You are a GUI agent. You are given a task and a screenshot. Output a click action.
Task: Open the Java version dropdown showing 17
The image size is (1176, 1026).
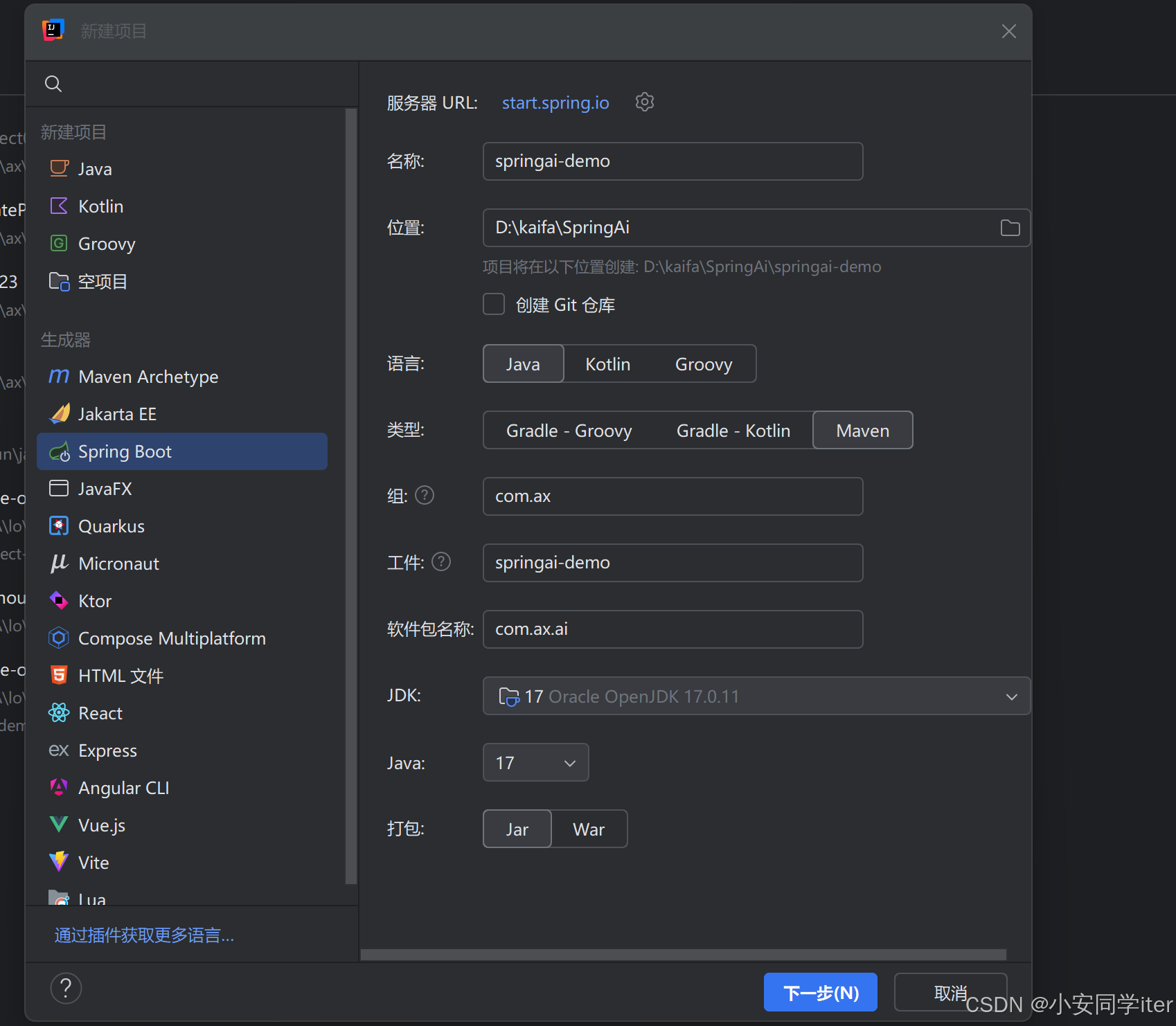tap(536, 762)
